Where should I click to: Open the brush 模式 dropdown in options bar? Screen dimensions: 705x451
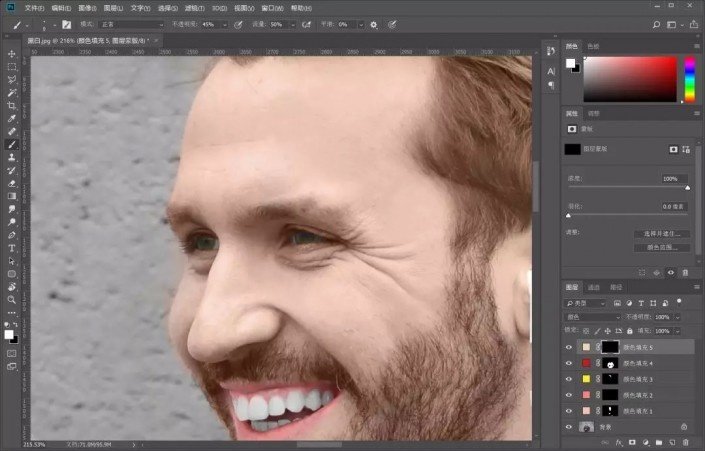(x=130, y=23)
